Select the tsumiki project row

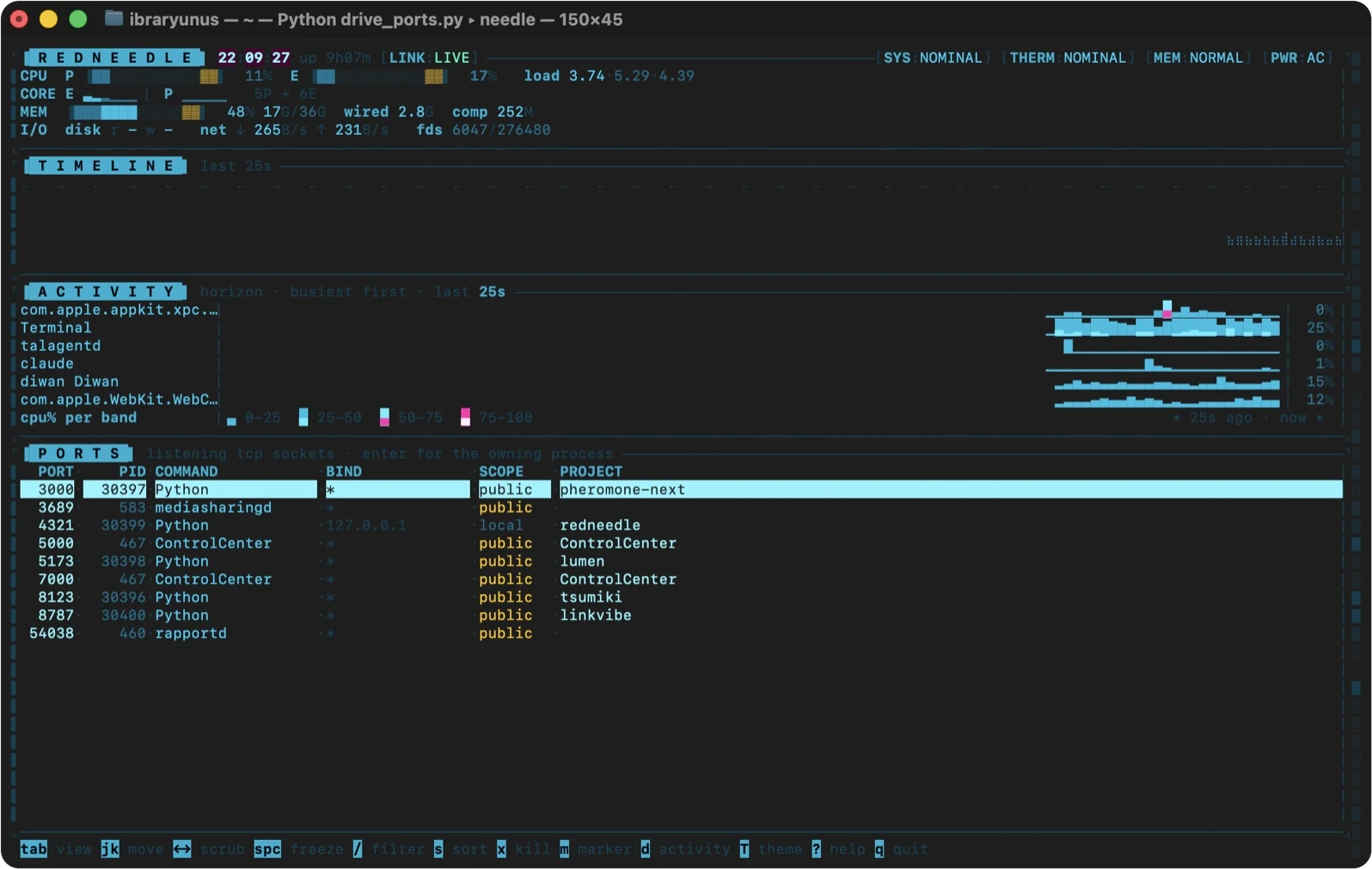(x=681, y=597)
